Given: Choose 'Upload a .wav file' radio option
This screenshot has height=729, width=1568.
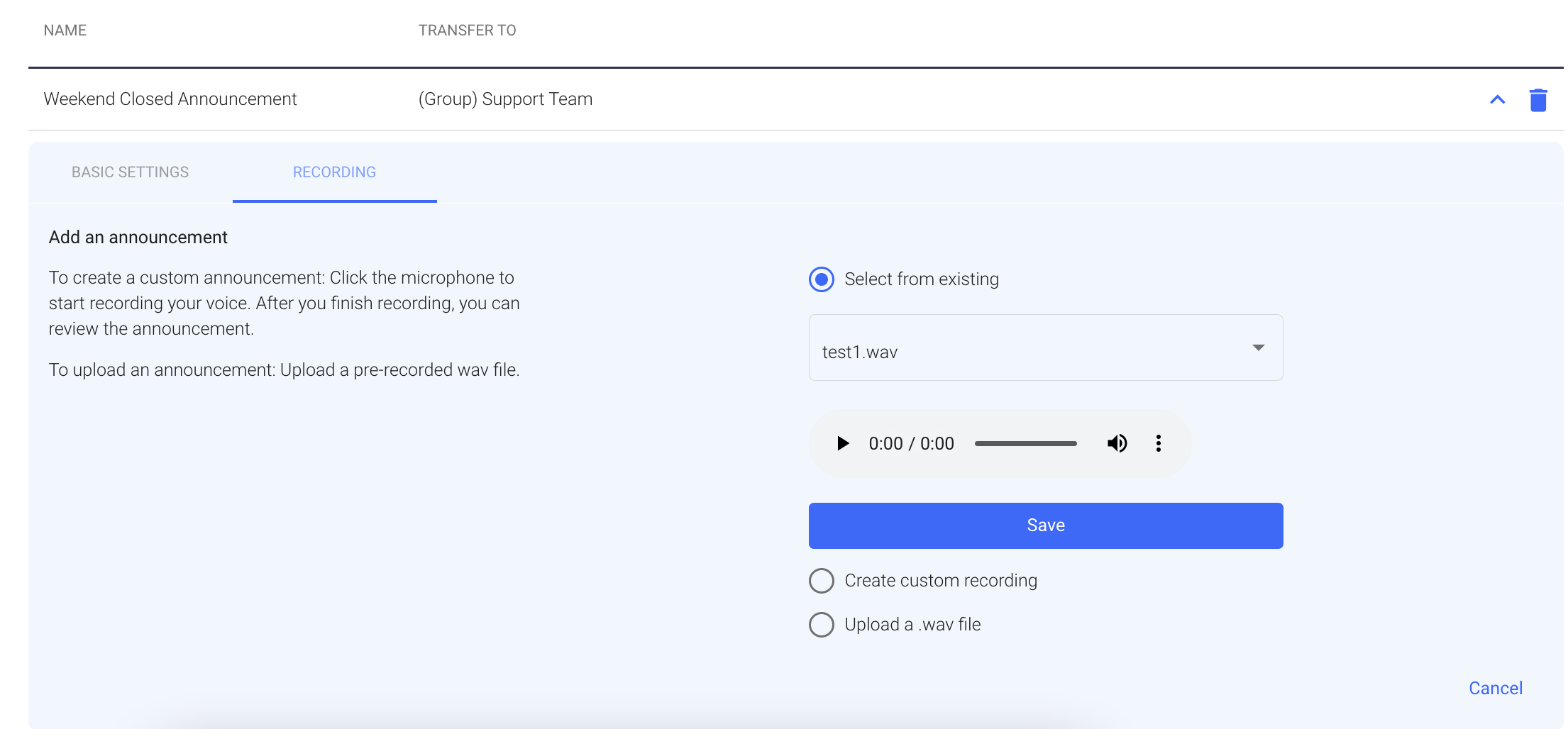Looking at the screenshot, I should (x=822, y=625).
